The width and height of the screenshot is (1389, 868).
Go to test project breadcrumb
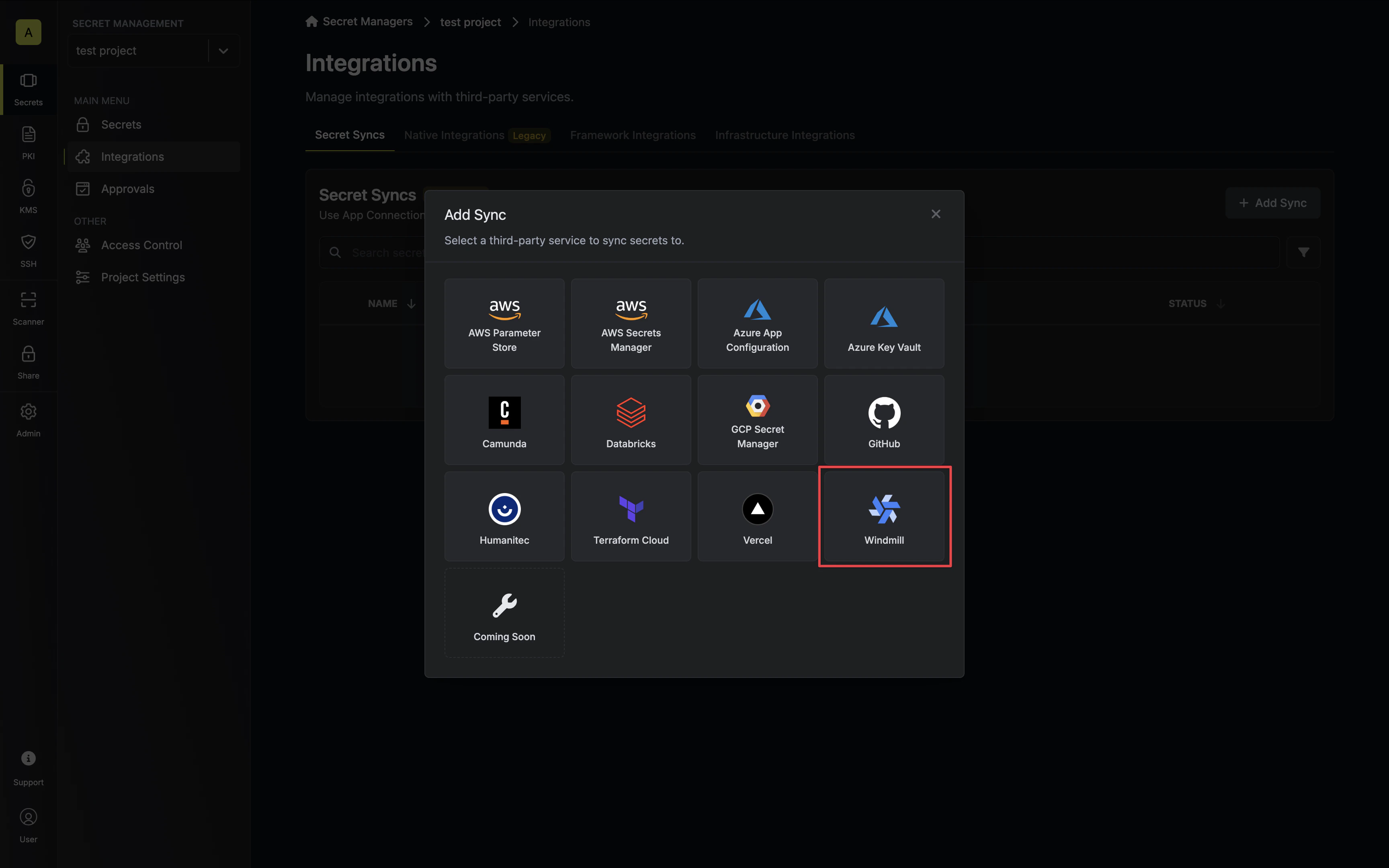click(x=470, y=22)
